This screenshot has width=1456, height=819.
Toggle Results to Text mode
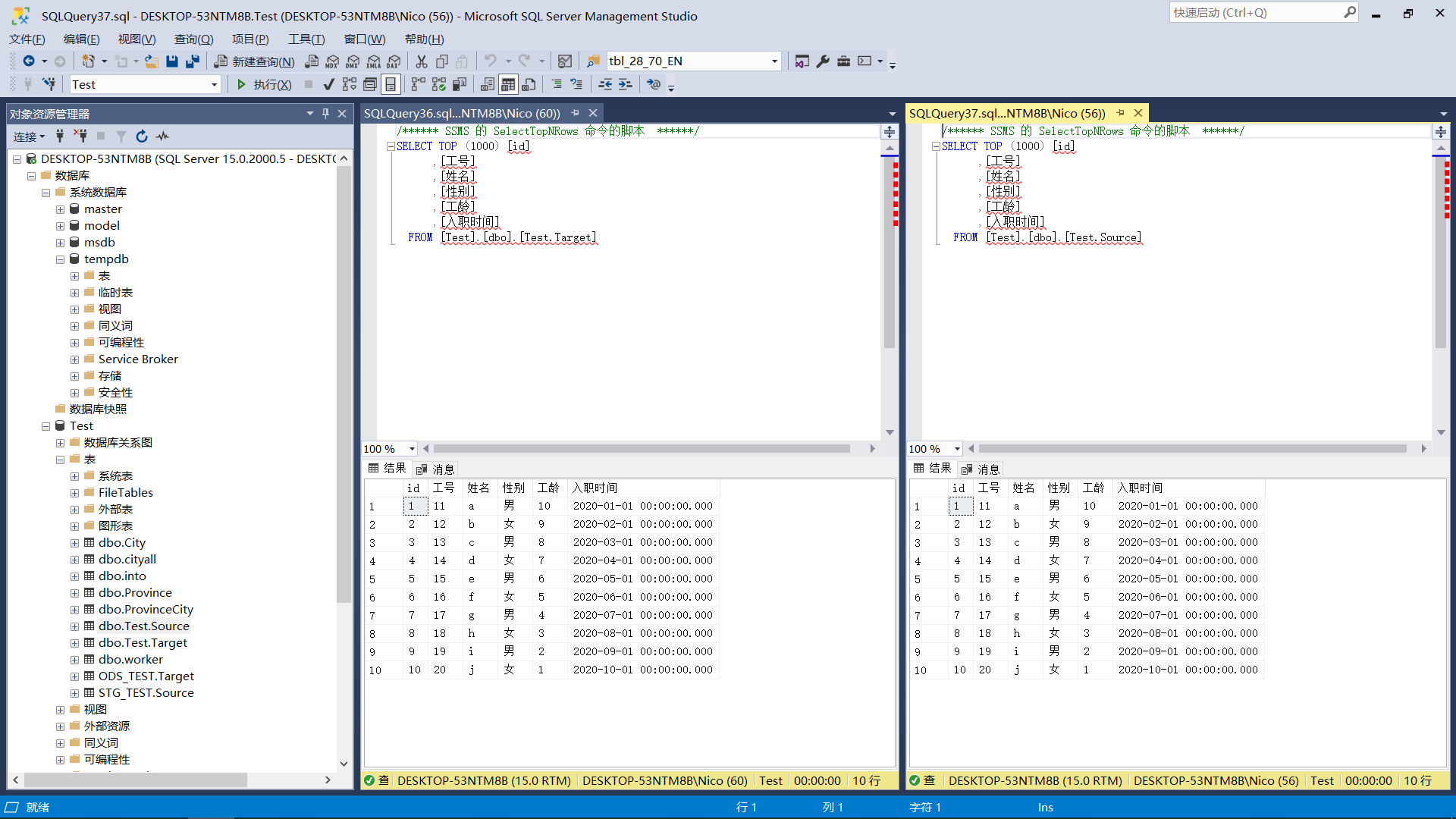coord(488,84)
